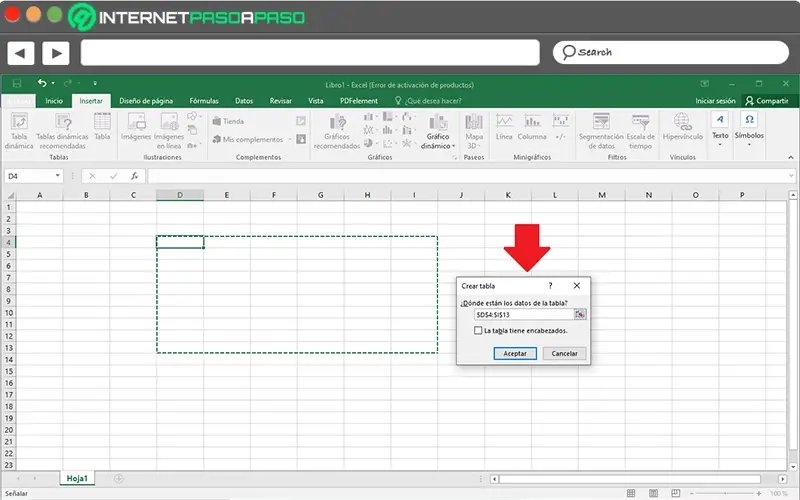Click the Compartir button

[x=767, y=101]
